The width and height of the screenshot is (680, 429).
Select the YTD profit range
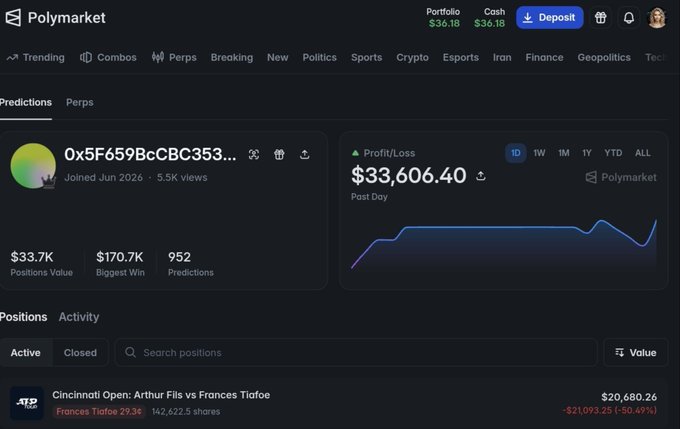click(613, 153)
